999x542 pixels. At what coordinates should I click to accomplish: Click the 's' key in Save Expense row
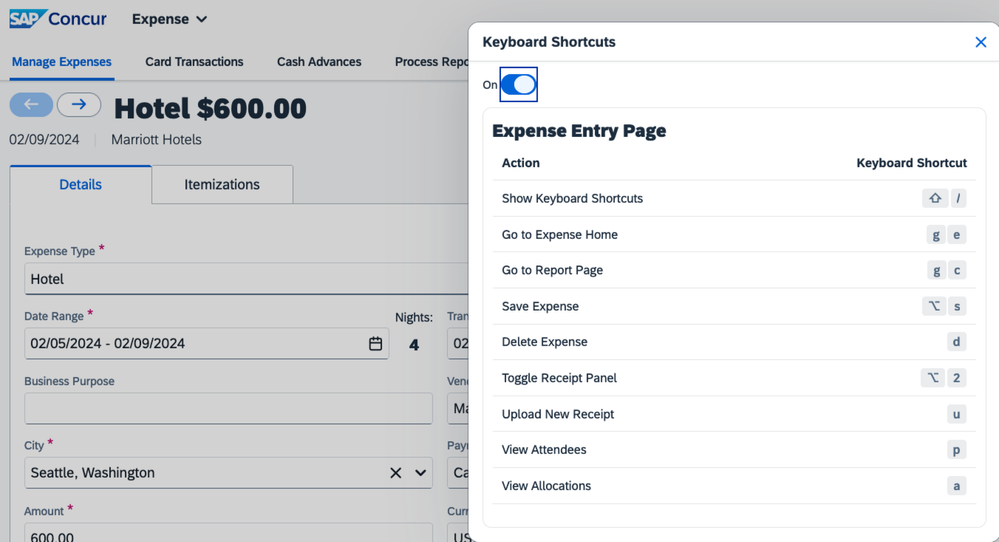pyautogui.click(x=957, y=306)
